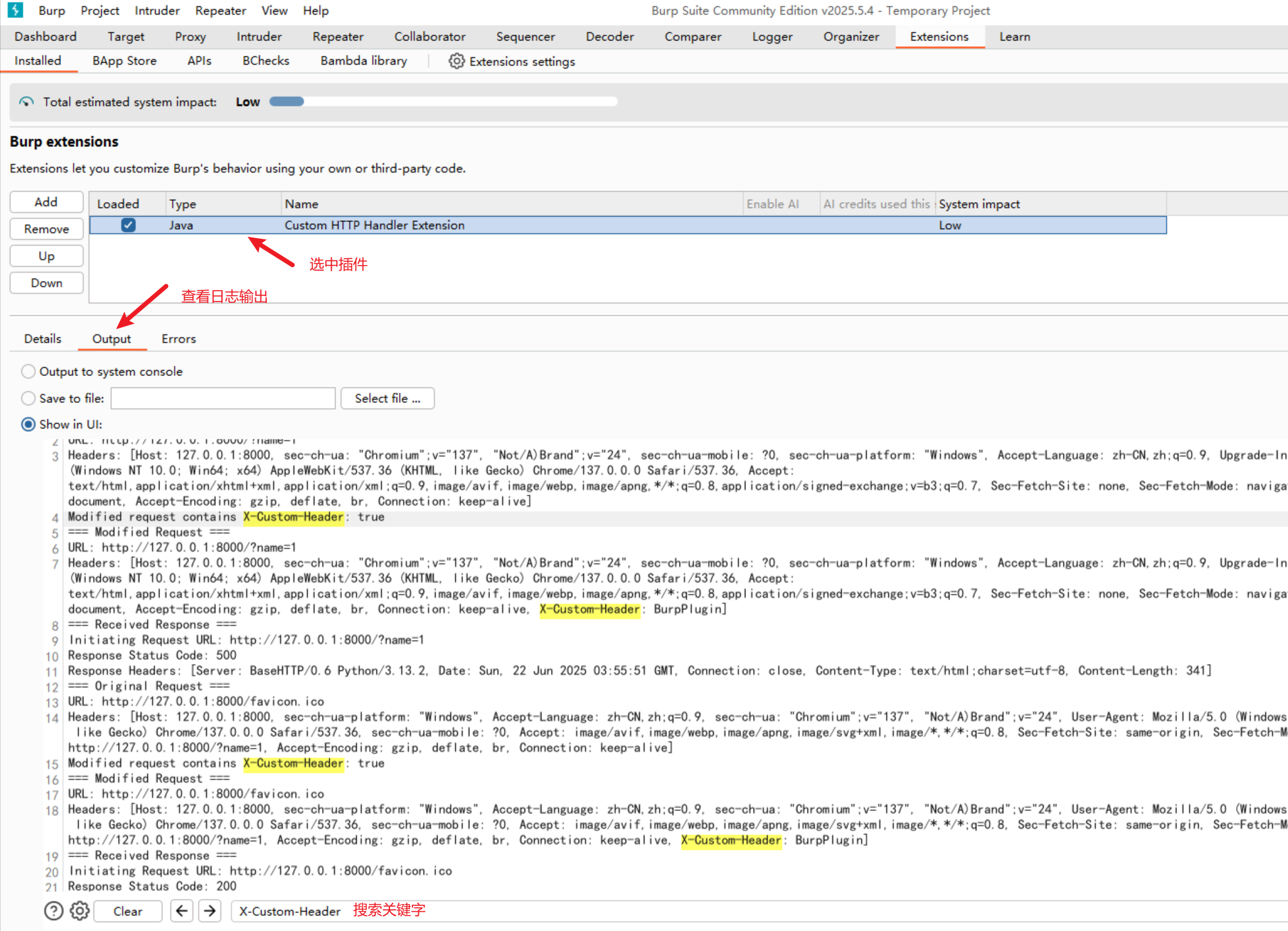
Task: Open the Repeater menu in menu bar
Action: [221, 10]
